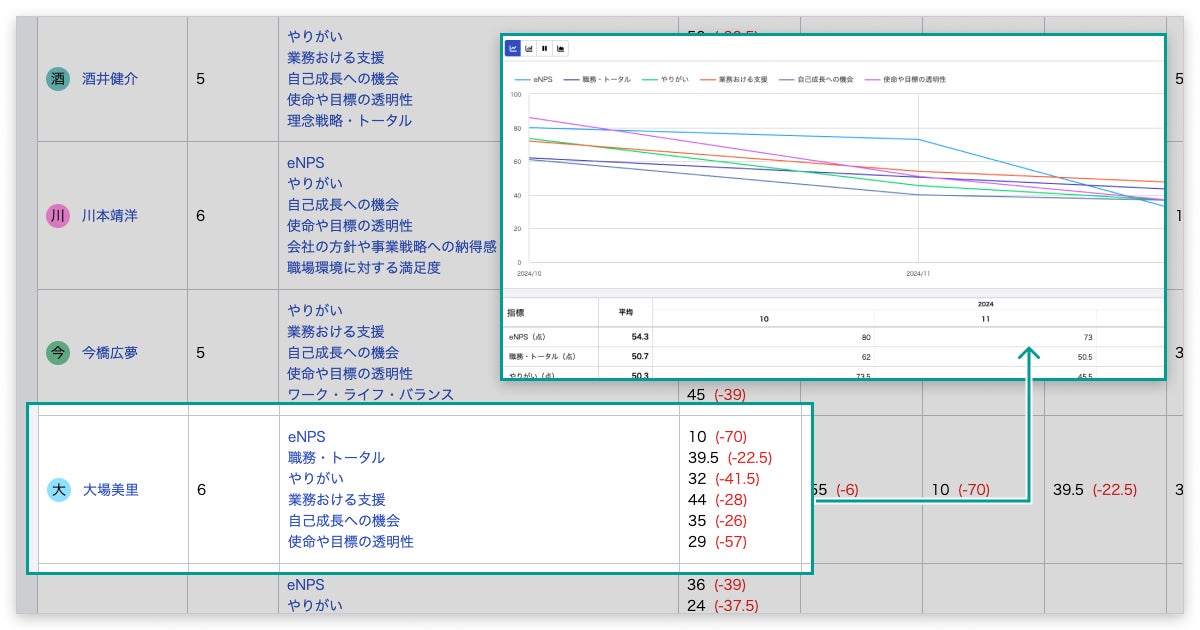Open 川本靖洋's profile link

(110, 215)
